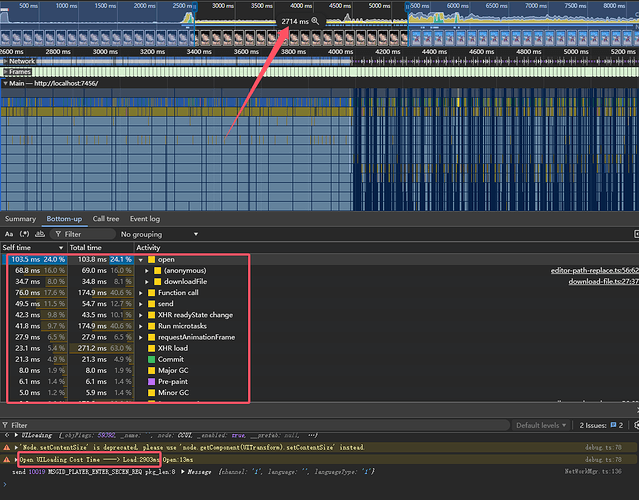
Task: Expand the requestAnimationFrame row
Action: pos(141,337)
